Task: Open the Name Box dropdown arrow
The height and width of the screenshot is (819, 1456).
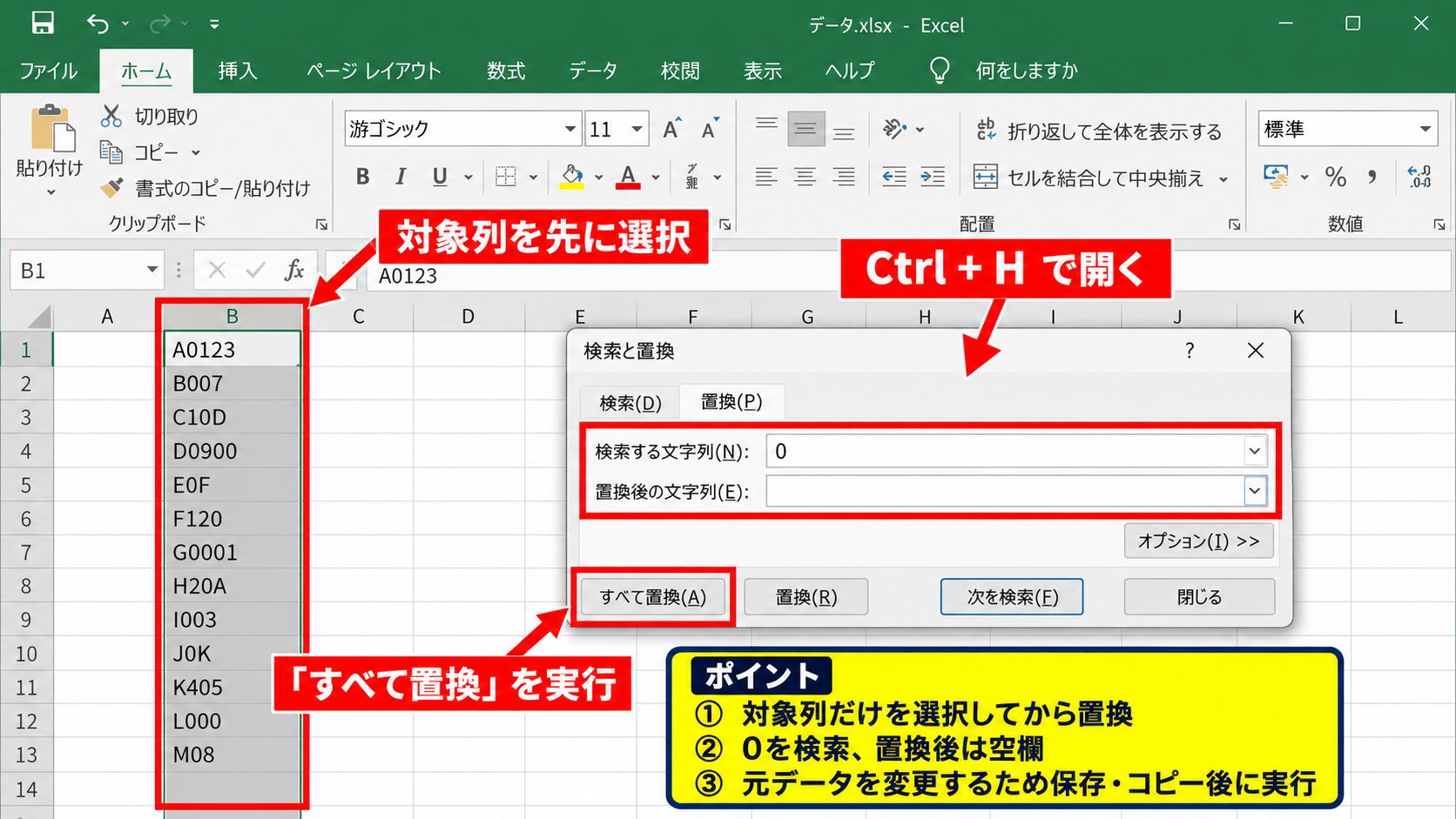Action: tap(152, 270)
